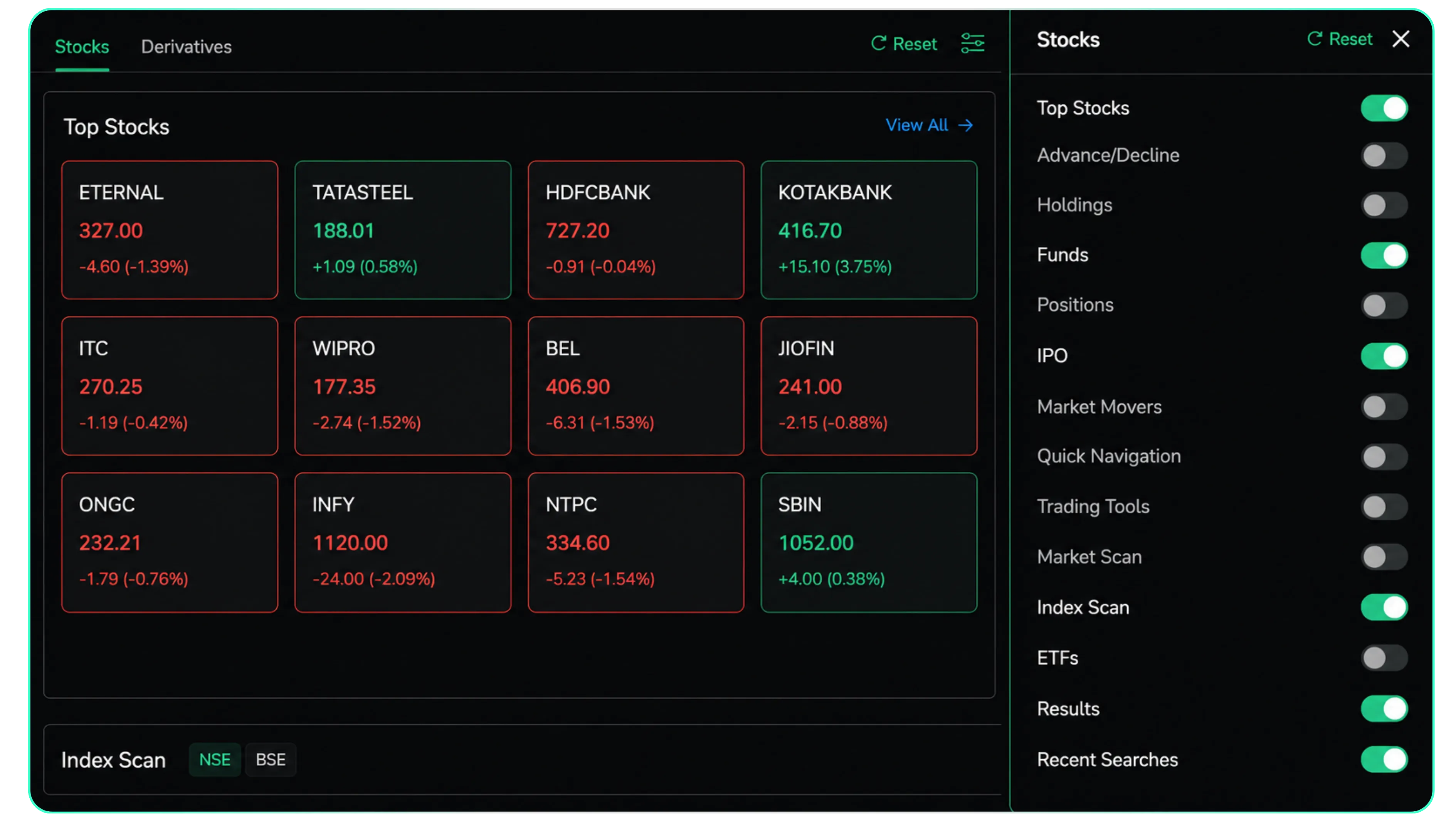Open the ETERNAL stock card

point(170,230)
